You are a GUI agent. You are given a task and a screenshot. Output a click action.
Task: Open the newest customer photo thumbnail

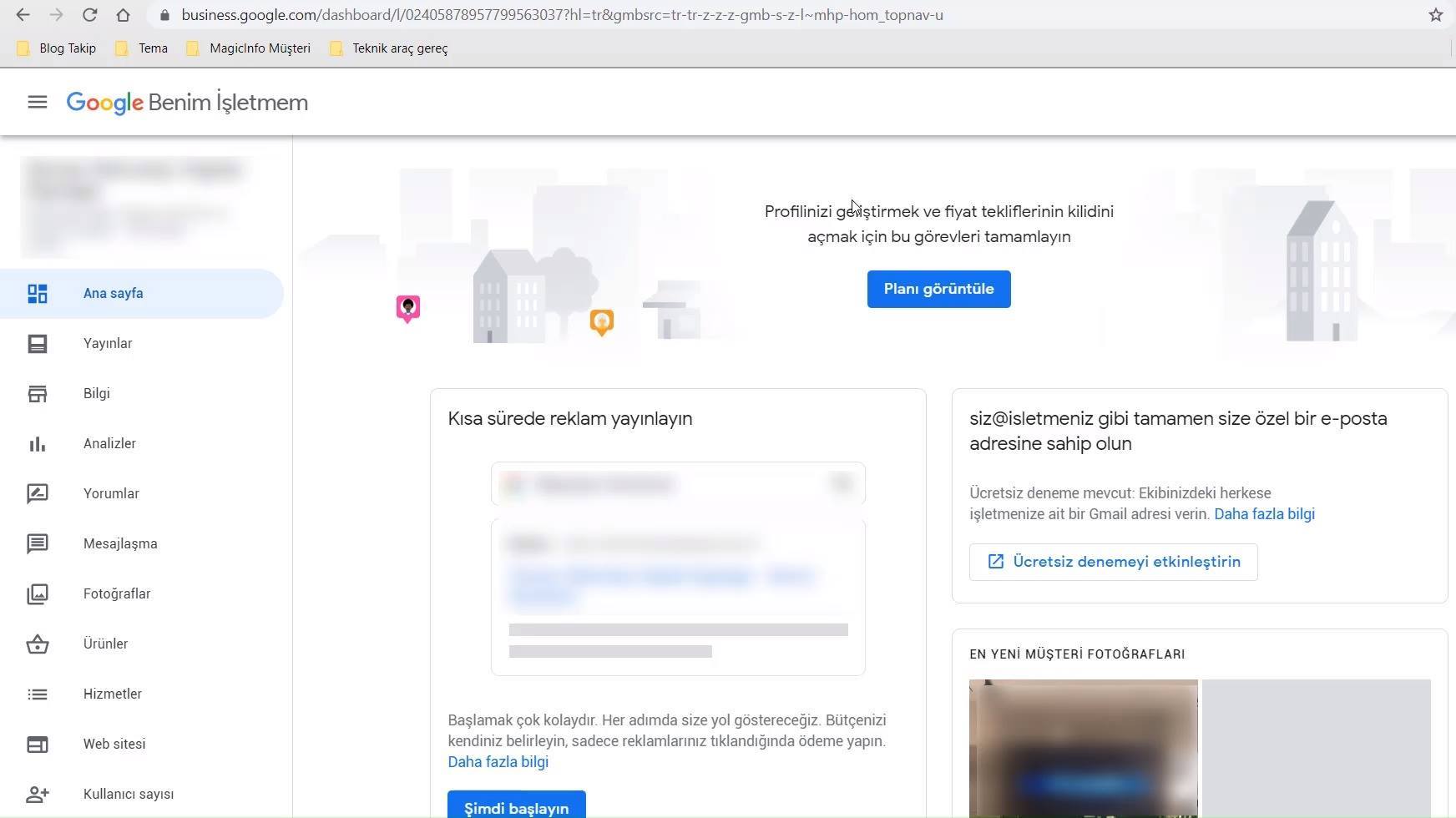(1084, 748)
